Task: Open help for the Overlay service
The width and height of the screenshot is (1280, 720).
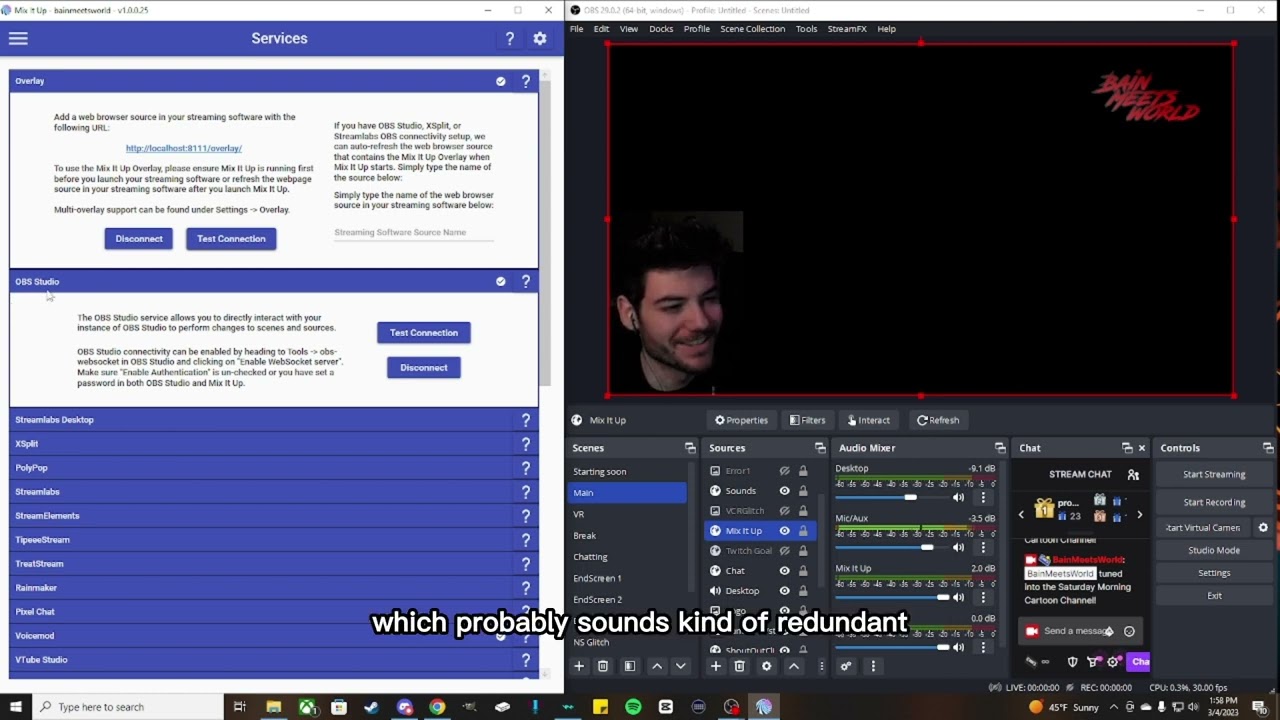Action: [x=526, y=81]
